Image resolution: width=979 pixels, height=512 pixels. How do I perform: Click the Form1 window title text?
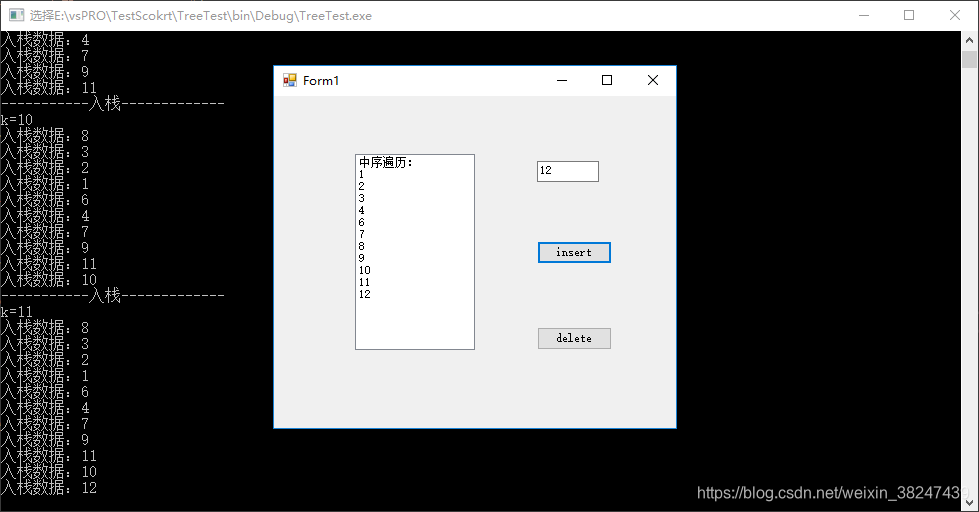(321, 81)
